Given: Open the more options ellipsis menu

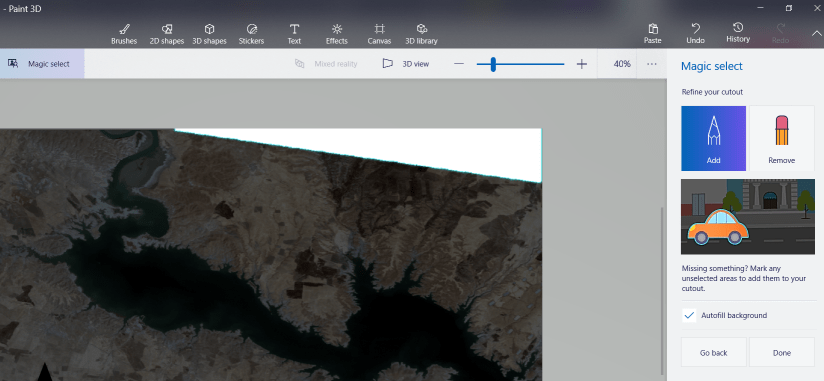Looking at the screenshot, I should coord(652,64).
